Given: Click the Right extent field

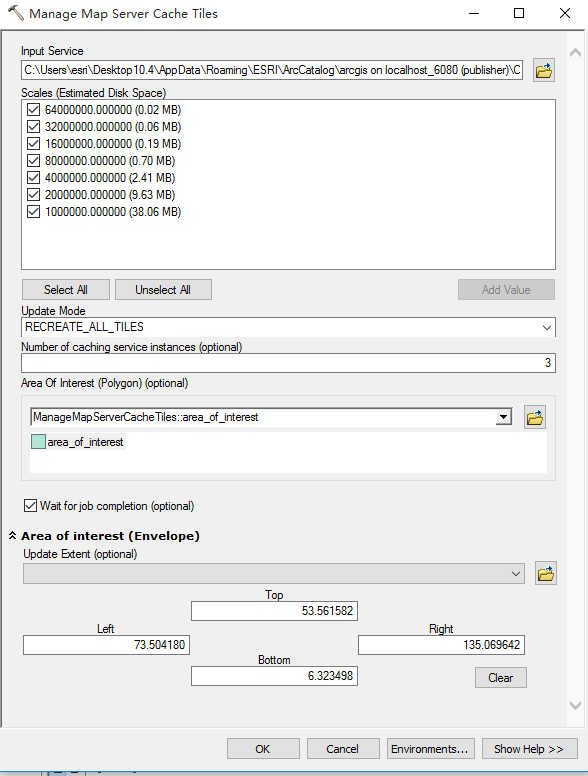Looking at the screenshot, I should click(441, 645).
